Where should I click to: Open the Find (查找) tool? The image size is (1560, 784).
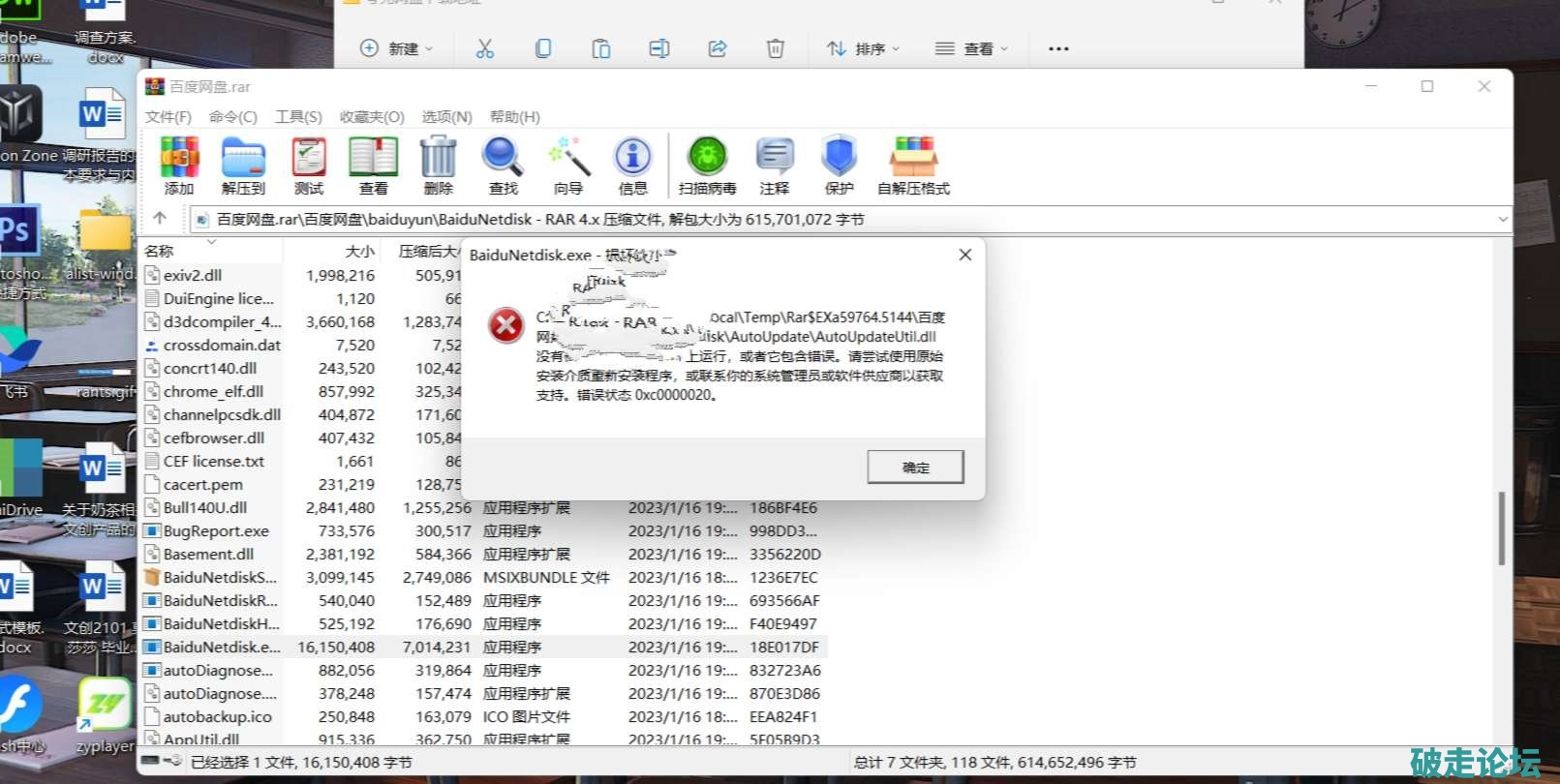[503, 165]
